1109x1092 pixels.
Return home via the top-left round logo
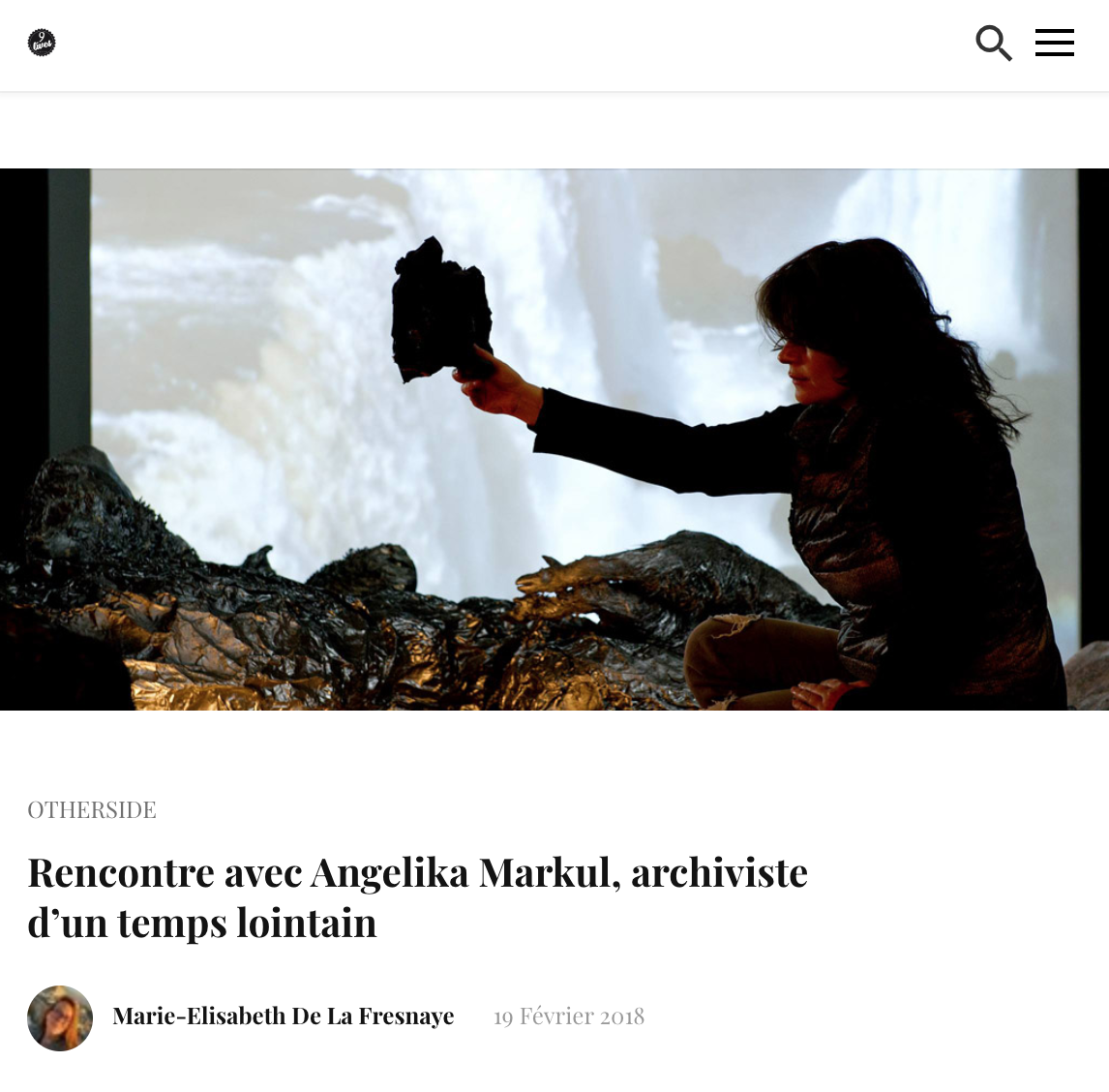point(42,43)
